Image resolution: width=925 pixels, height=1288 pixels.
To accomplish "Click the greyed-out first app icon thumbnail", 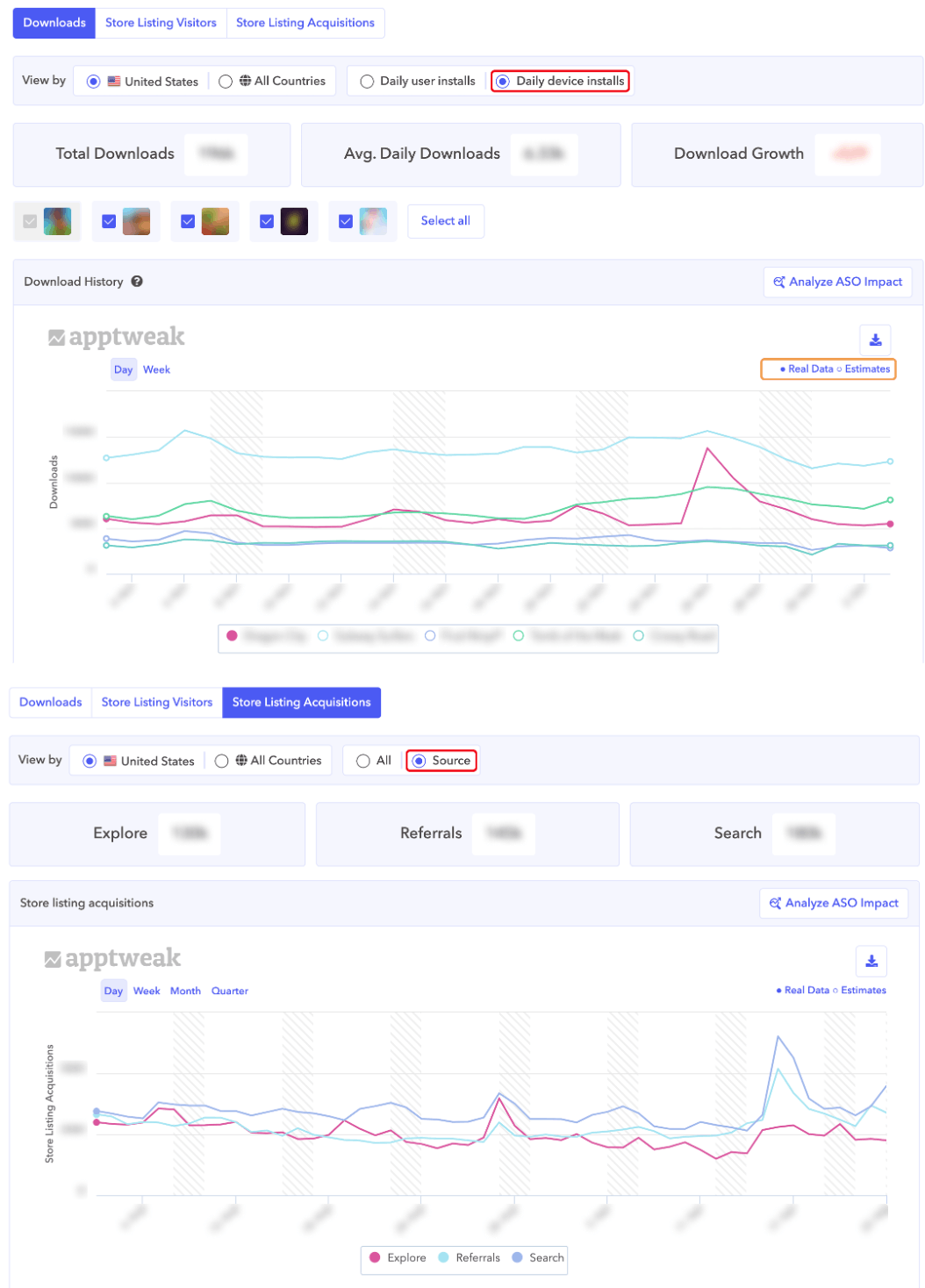I will click(x=57, y=221).
